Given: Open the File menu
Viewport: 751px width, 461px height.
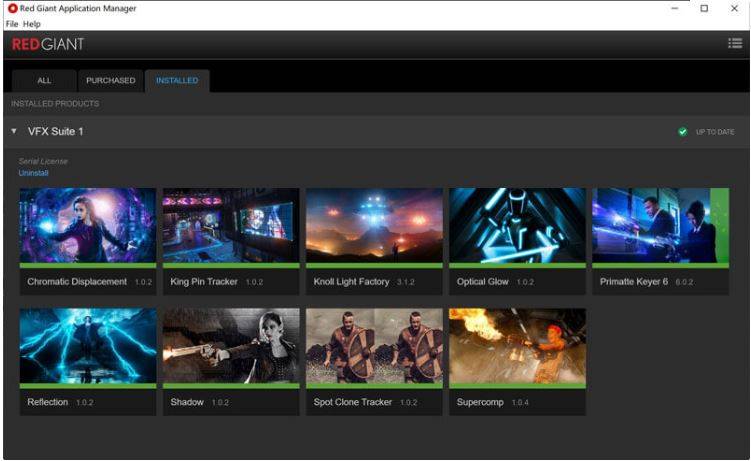Looking at the screenshot, I should 11,24.
